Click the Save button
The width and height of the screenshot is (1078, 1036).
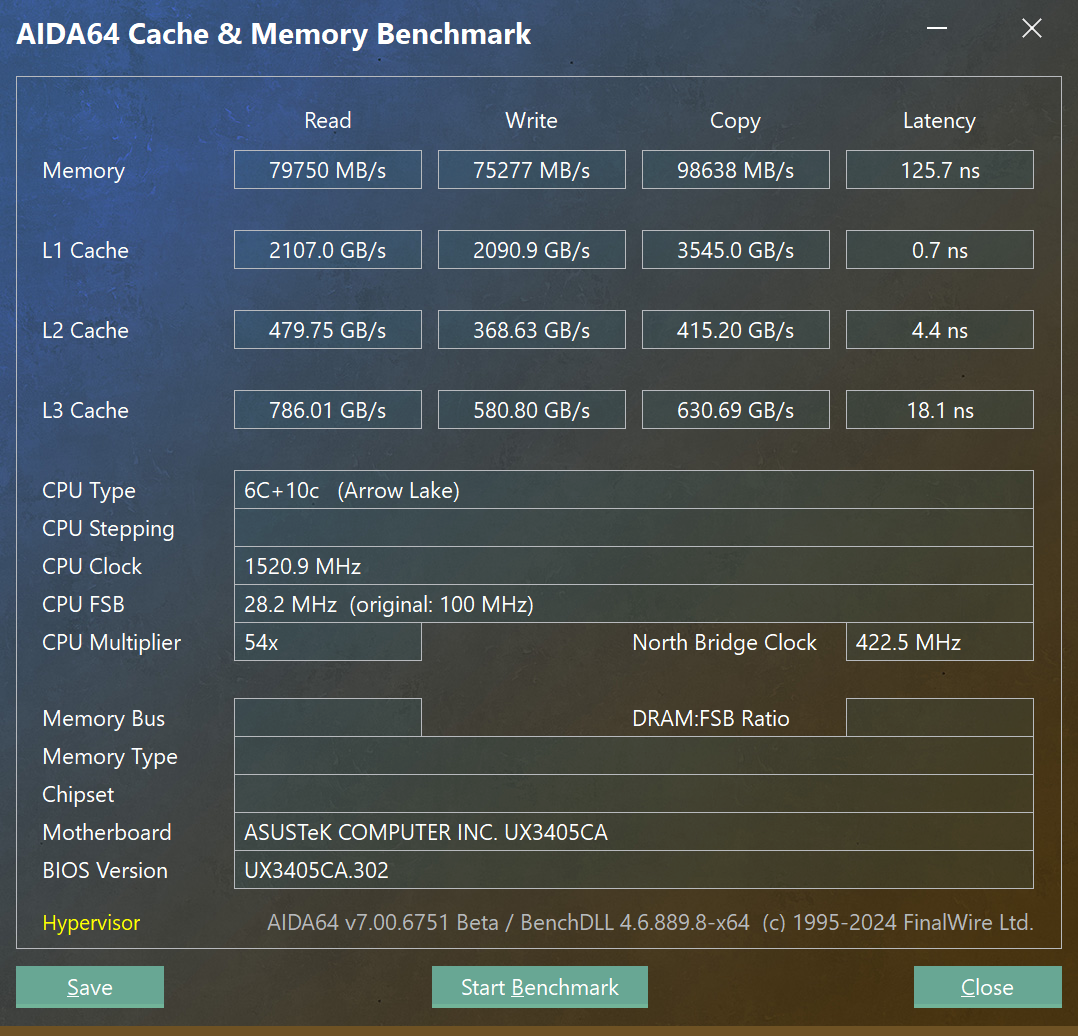point(90,987)
